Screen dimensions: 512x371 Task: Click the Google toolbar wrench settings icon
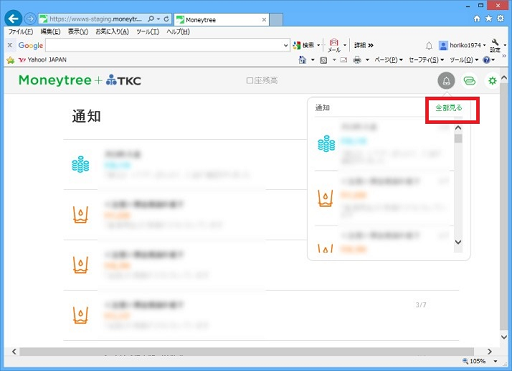click(495, 46)
